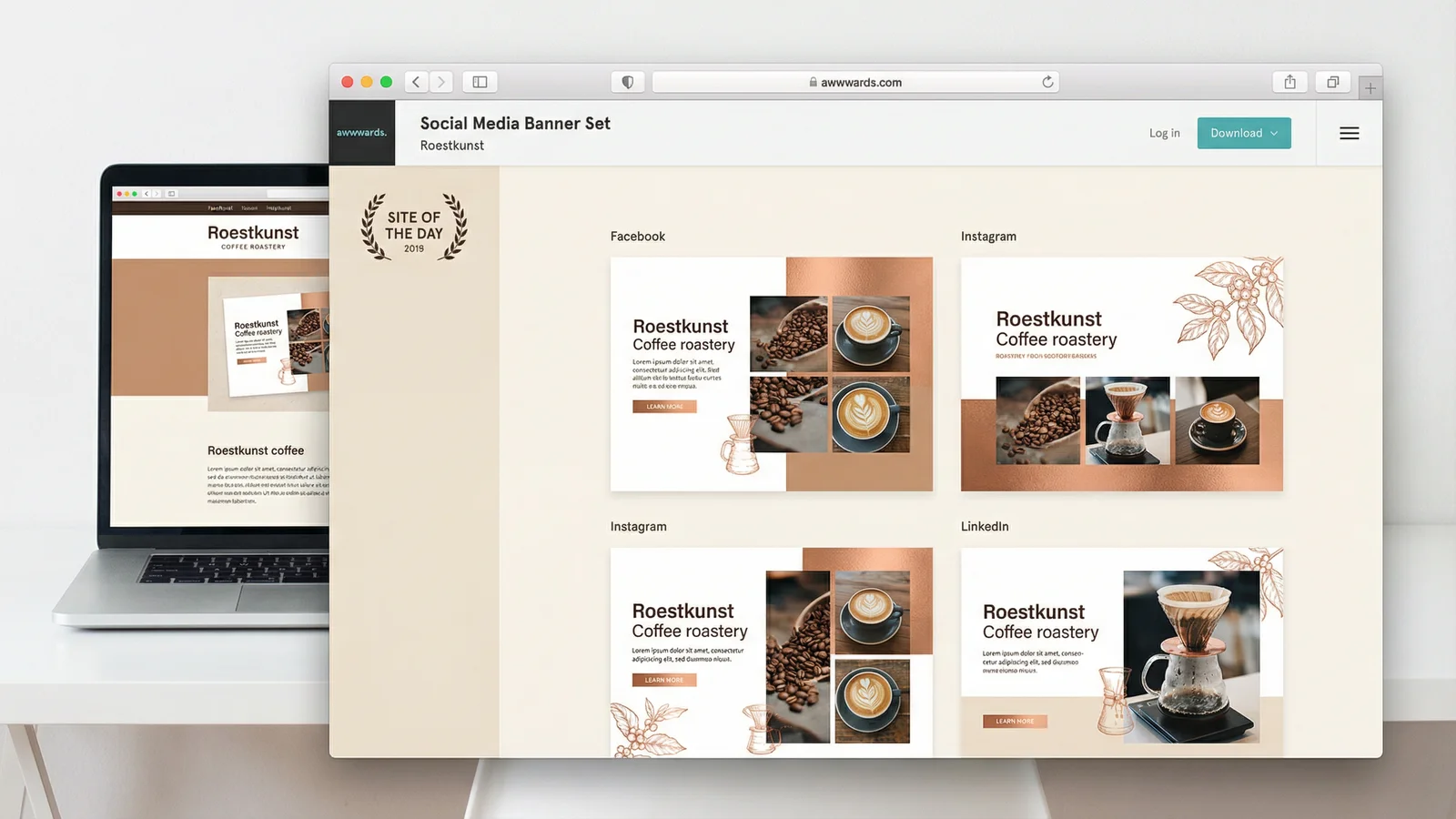Open the hamburger menu

pos(1349,133)
